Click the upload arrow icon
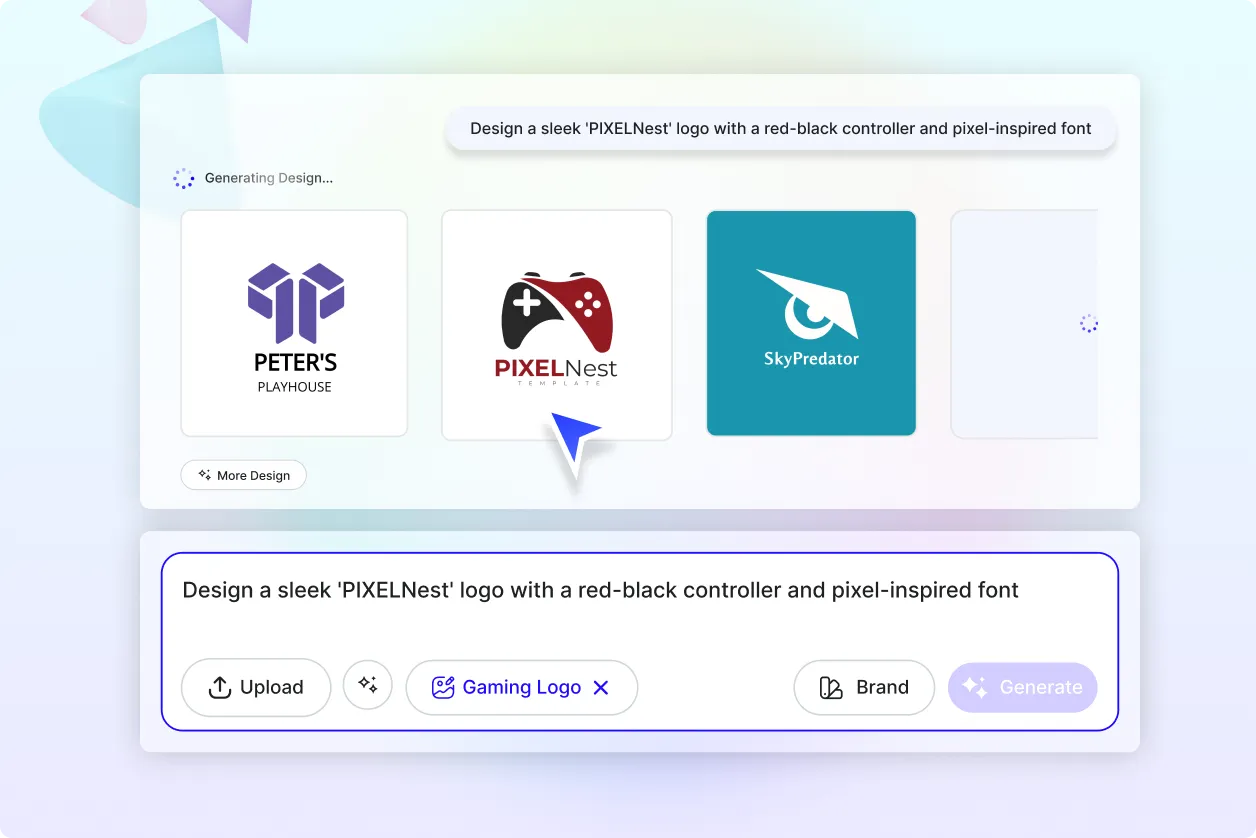Screen dimensions: 1256x838 (219, 688)
